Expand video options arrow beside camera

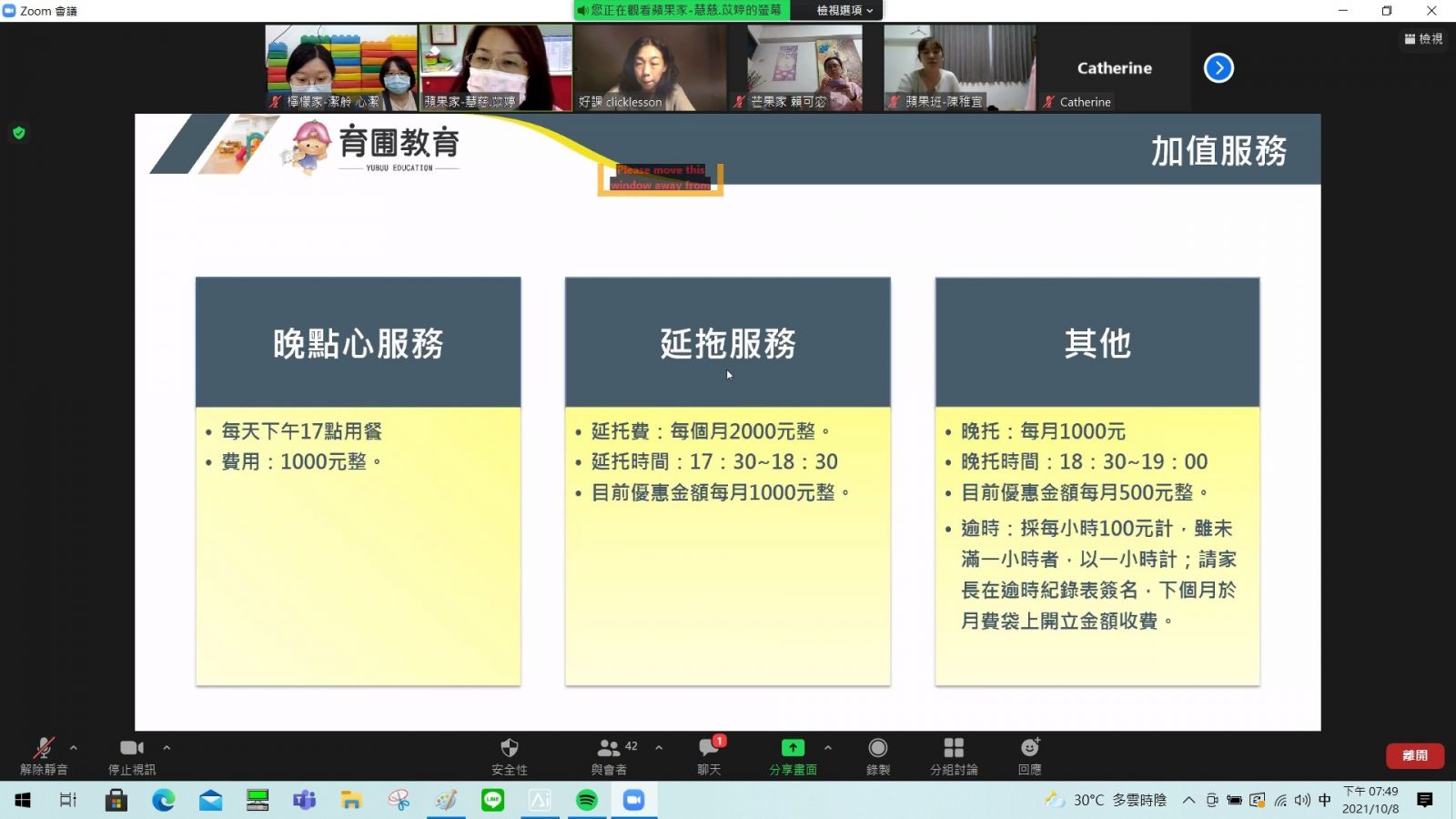point(167,748)
